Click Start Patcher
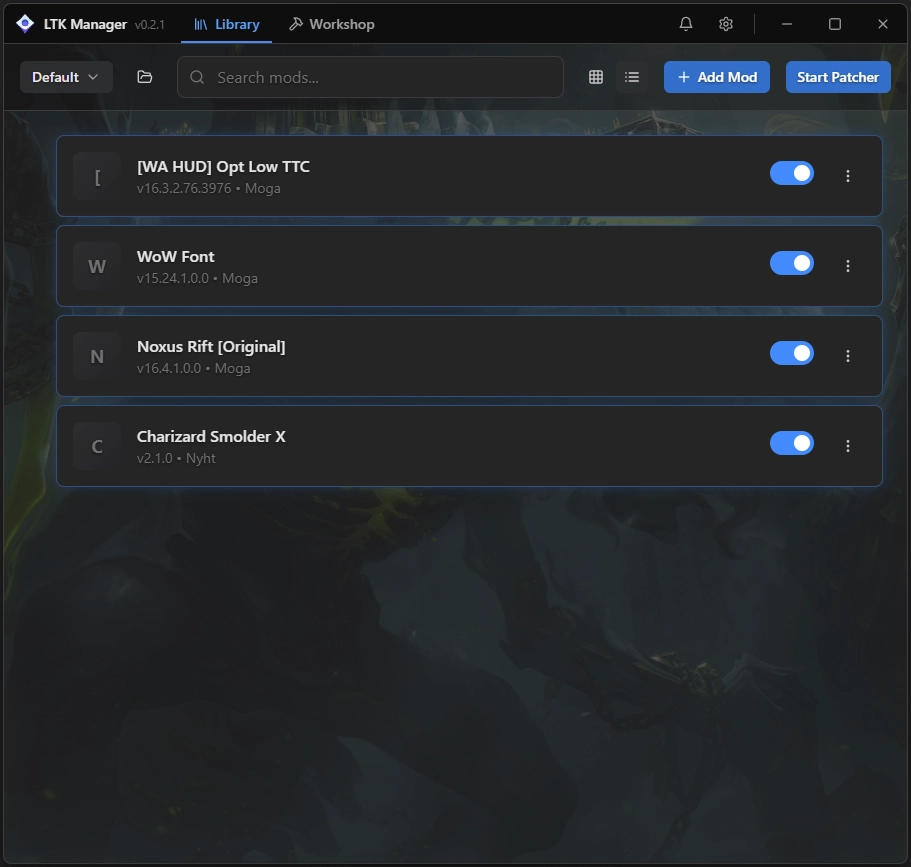Image resolution: width=911 pixels, height=867 pixels. coord(838,77)
